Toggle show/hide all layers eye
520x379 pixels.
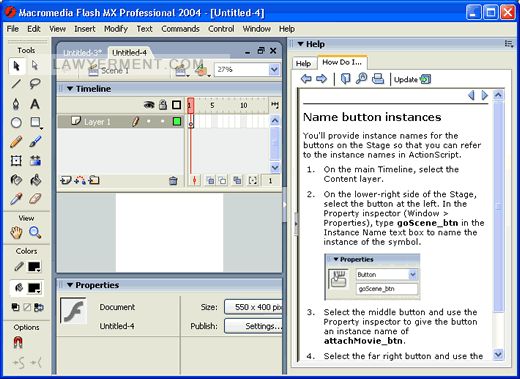pyautogui.click(x=149, y=105)
